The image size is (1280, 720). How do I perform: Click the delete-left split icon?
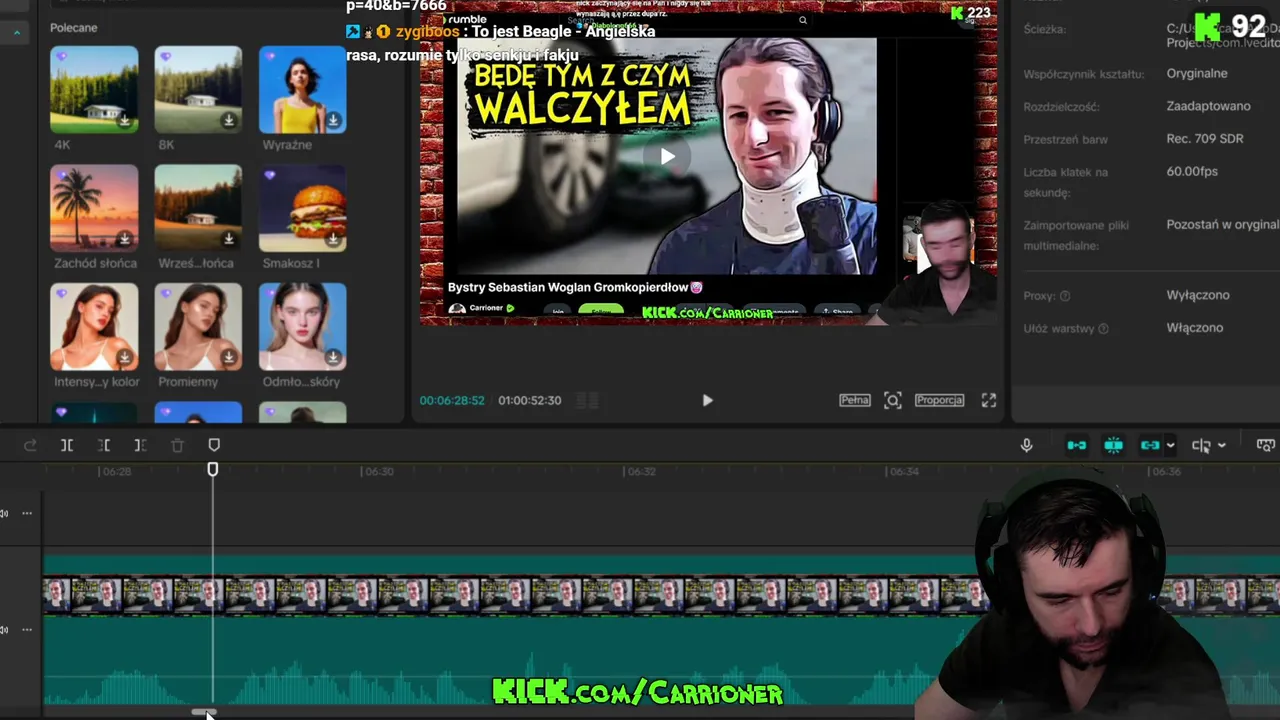click(104, 445)
